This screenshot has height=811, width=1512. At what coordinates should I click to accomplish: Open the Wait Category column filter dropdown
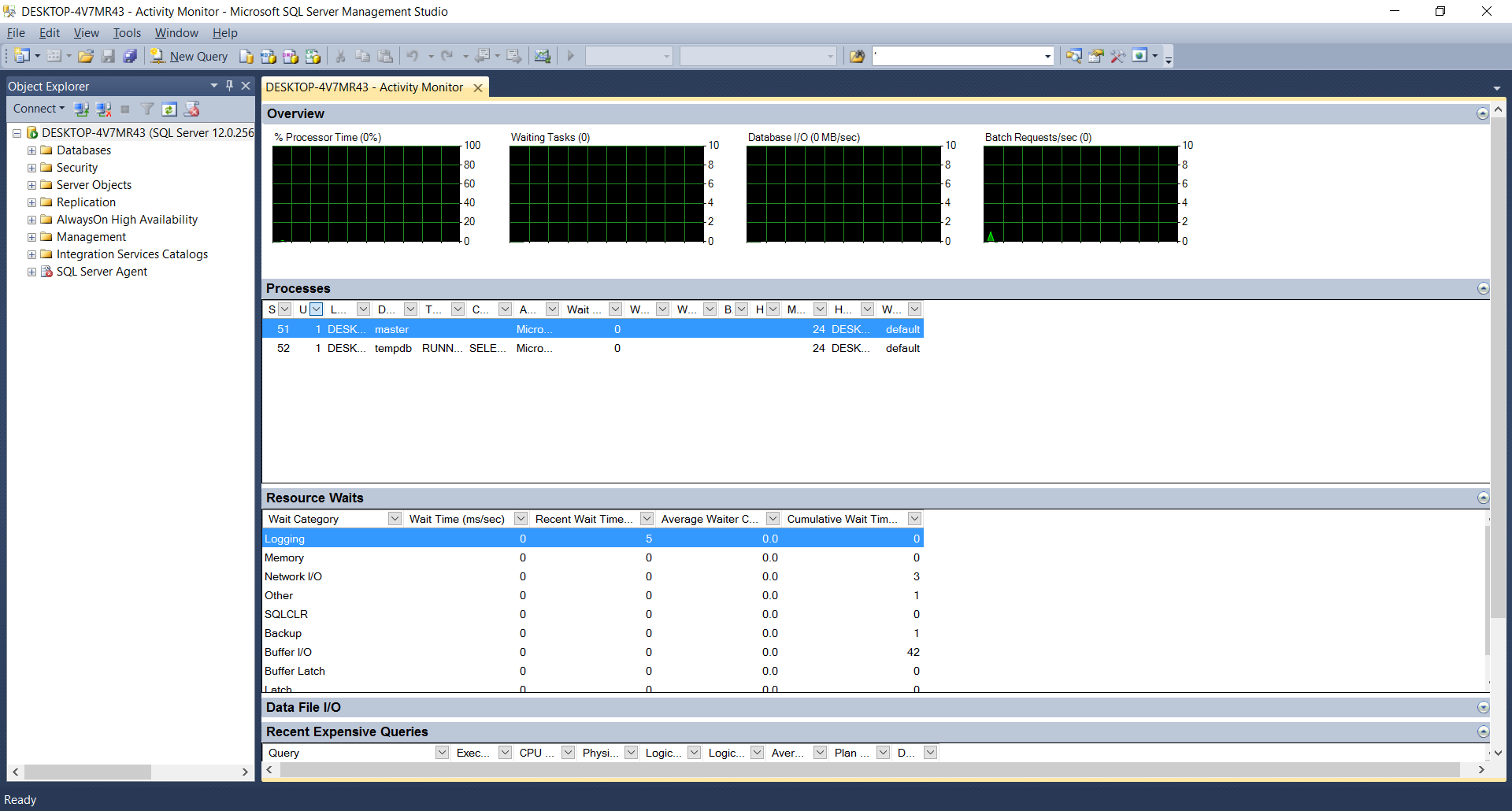[x=395, y=519]
